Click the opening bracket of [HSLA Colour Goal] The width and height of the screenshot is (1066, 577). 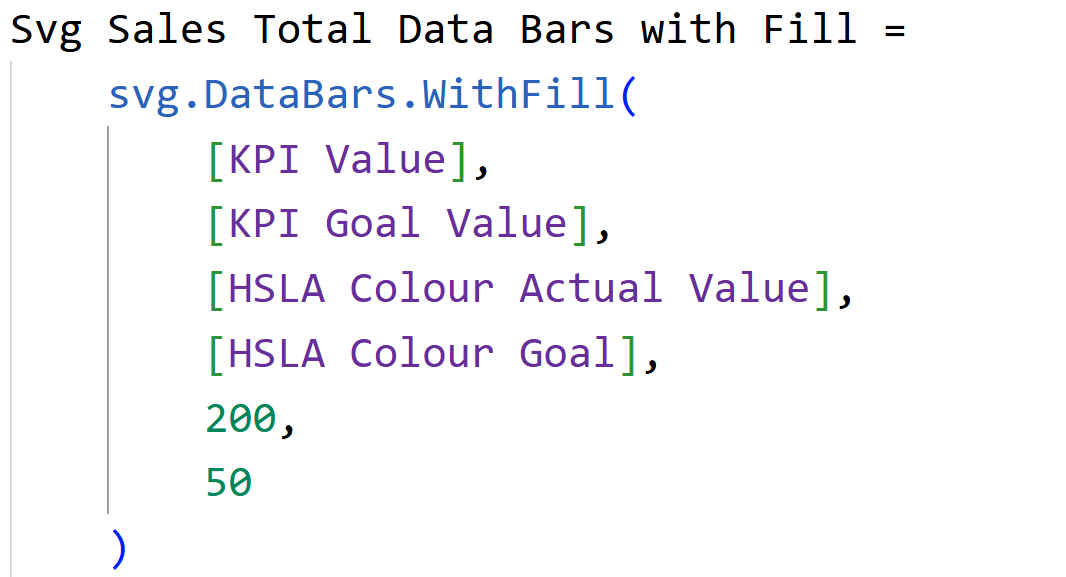pyautogui.click(x=216, y=353)
